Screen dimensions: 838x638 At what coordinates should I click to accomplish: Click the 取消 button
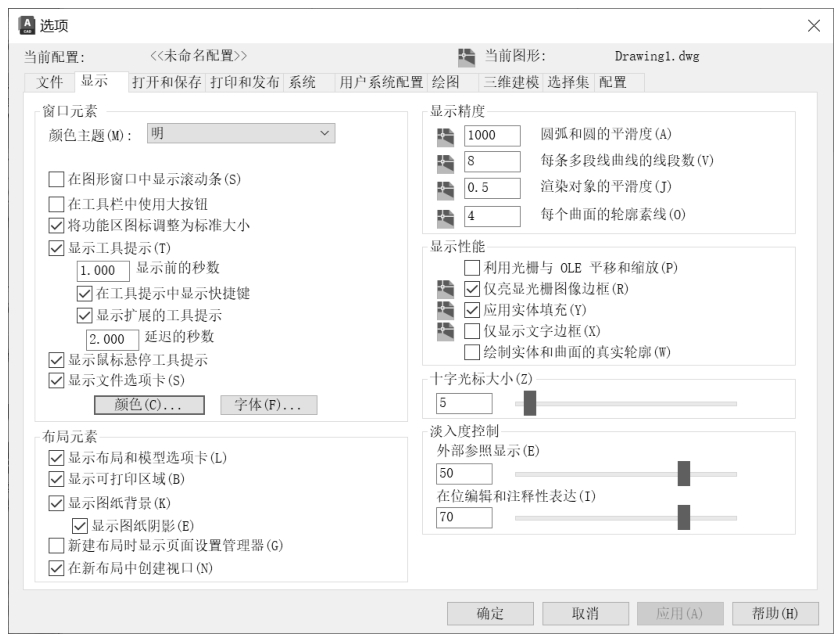tap(585, 613)
